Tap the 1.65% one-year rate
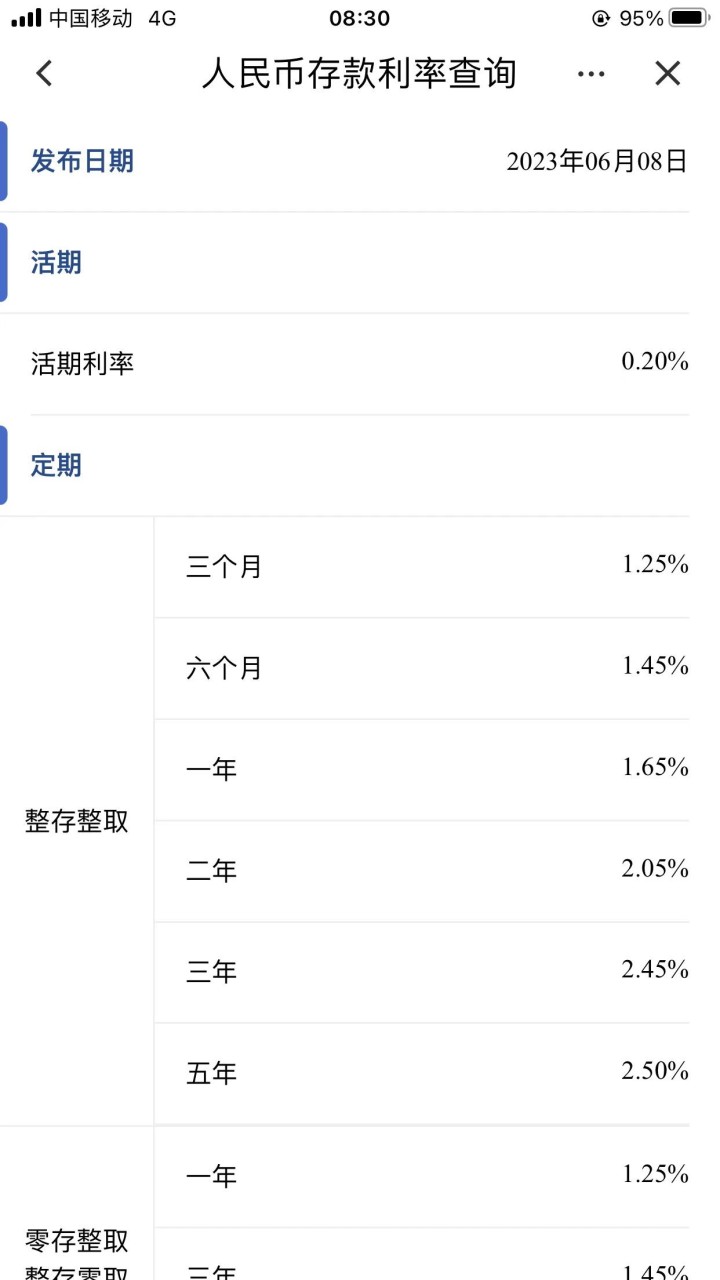The width and height of the screenshot is (720, 1280). [x=655, y=768]
